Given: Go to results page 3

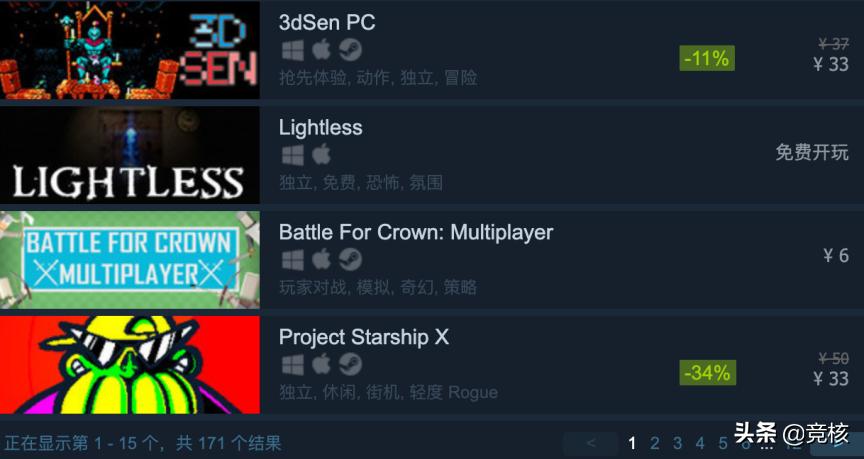Looking at the screenshot, I should coord(677,443).
